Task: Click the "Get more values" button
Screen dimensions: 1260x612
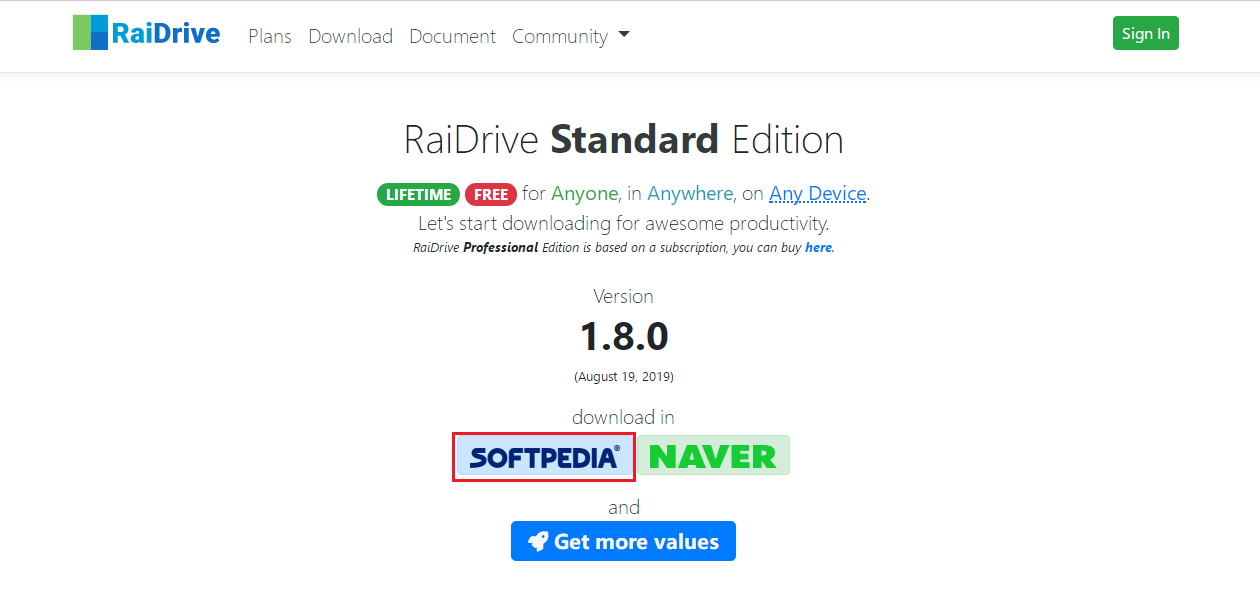Action: click(623, 541)
